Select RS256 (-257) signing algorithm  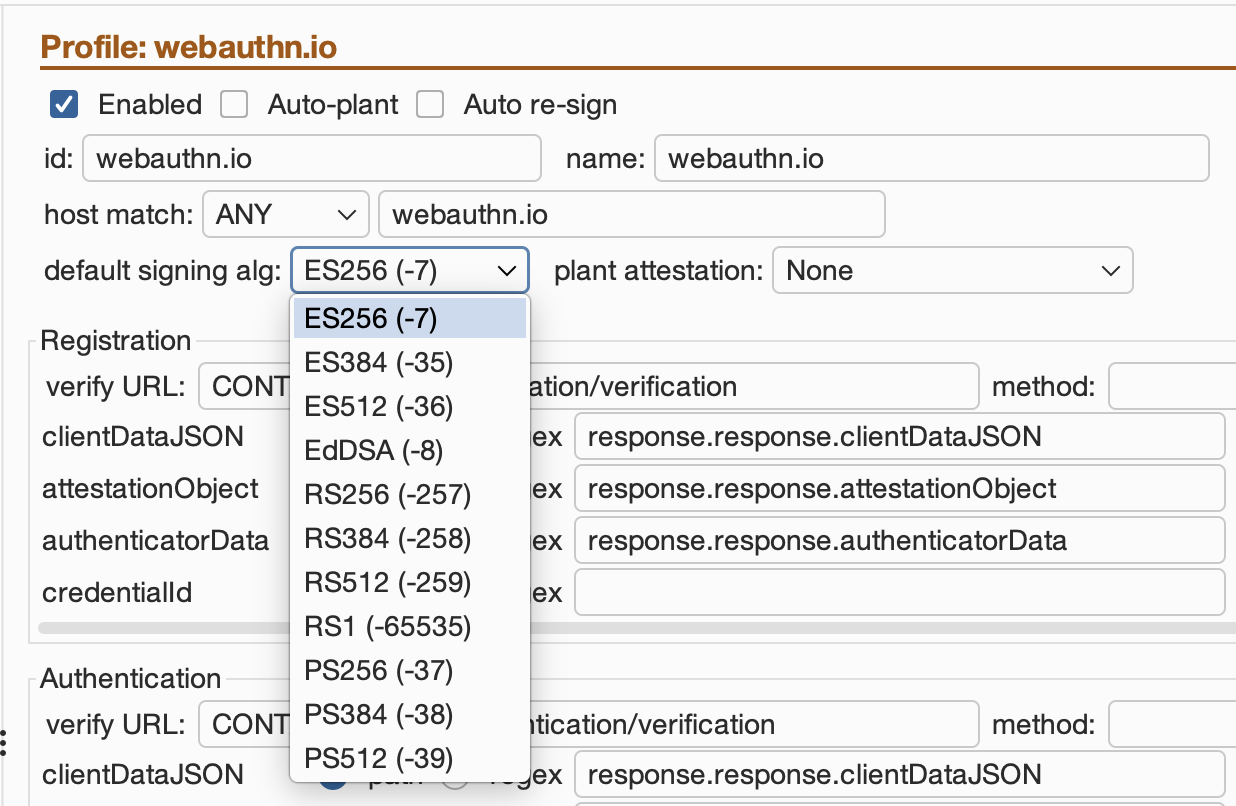coord(410,494)
